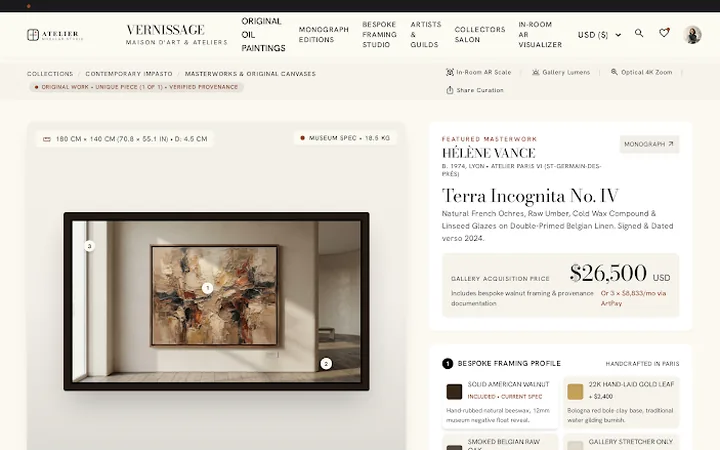
Task: Click Handcrafted in Paris label
Action: 642,364
